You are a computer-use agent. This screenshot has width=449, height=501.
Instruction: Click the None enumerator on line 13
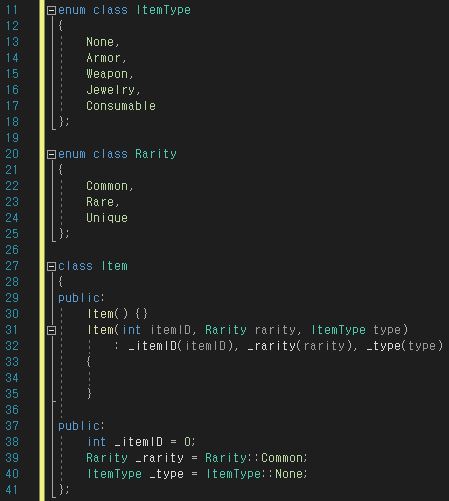pos(100,42)
